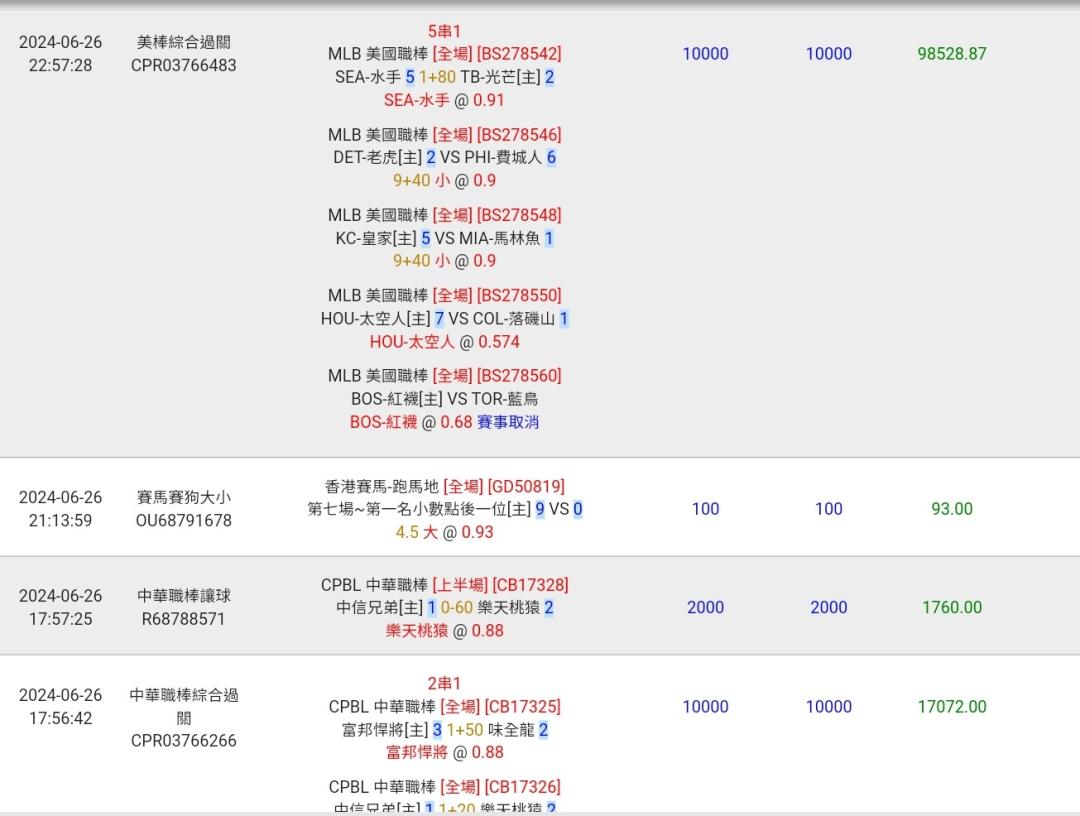Click 香港賽馬-跑馬地 GD50819 event line

pyautogui.click(x=444, y=487)
